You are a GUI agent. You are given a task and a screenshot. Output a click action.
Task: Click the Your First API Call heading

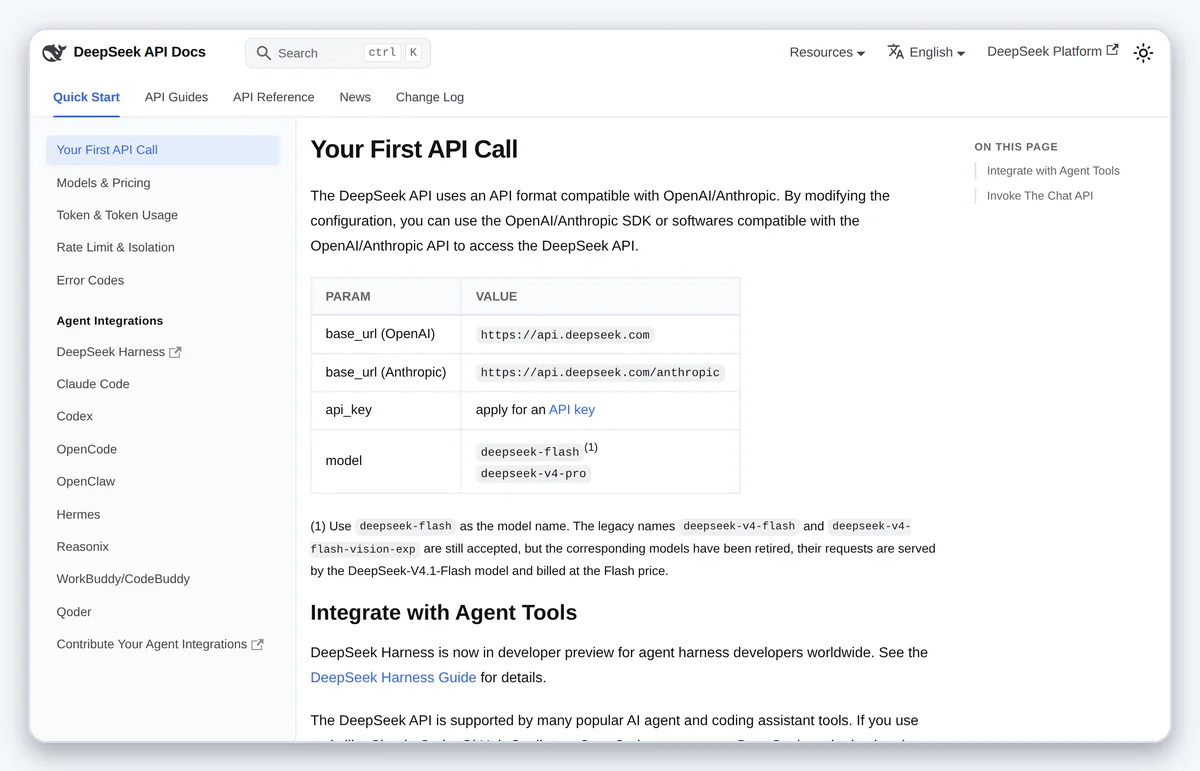(x=414, y=150)
